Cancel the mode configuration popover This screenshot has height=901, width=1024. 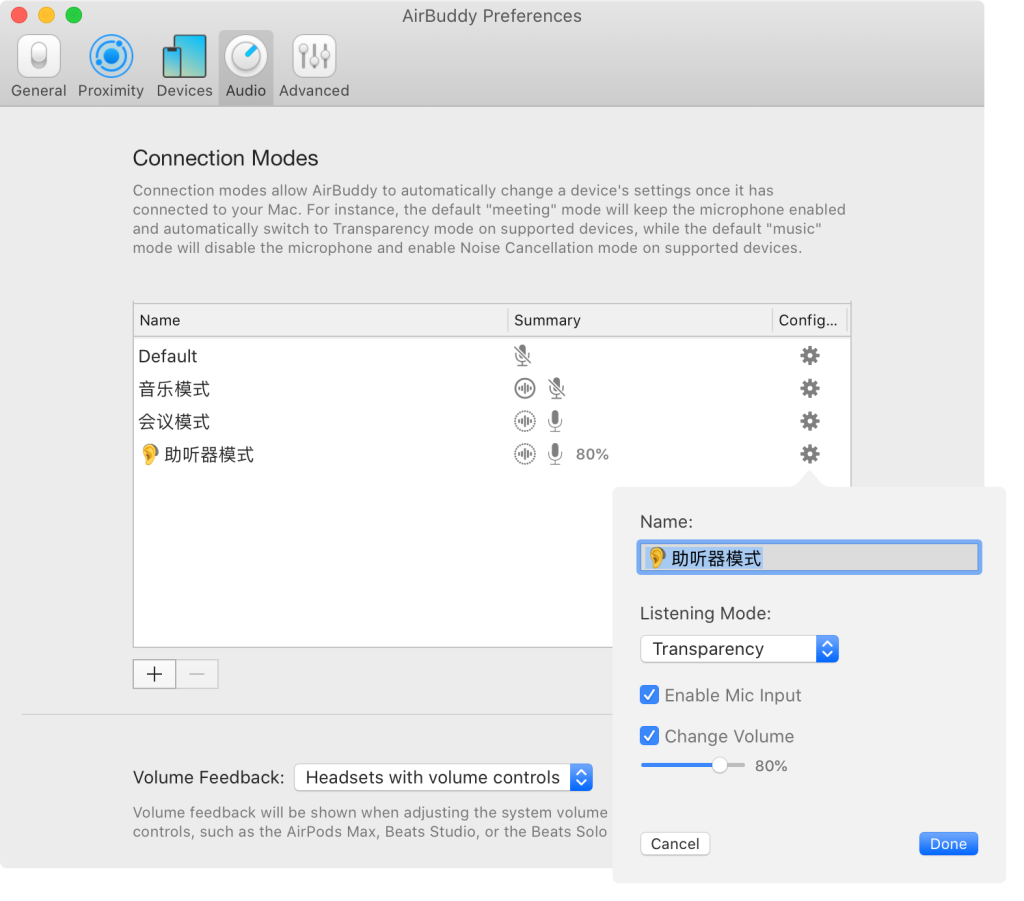(675, 843)
